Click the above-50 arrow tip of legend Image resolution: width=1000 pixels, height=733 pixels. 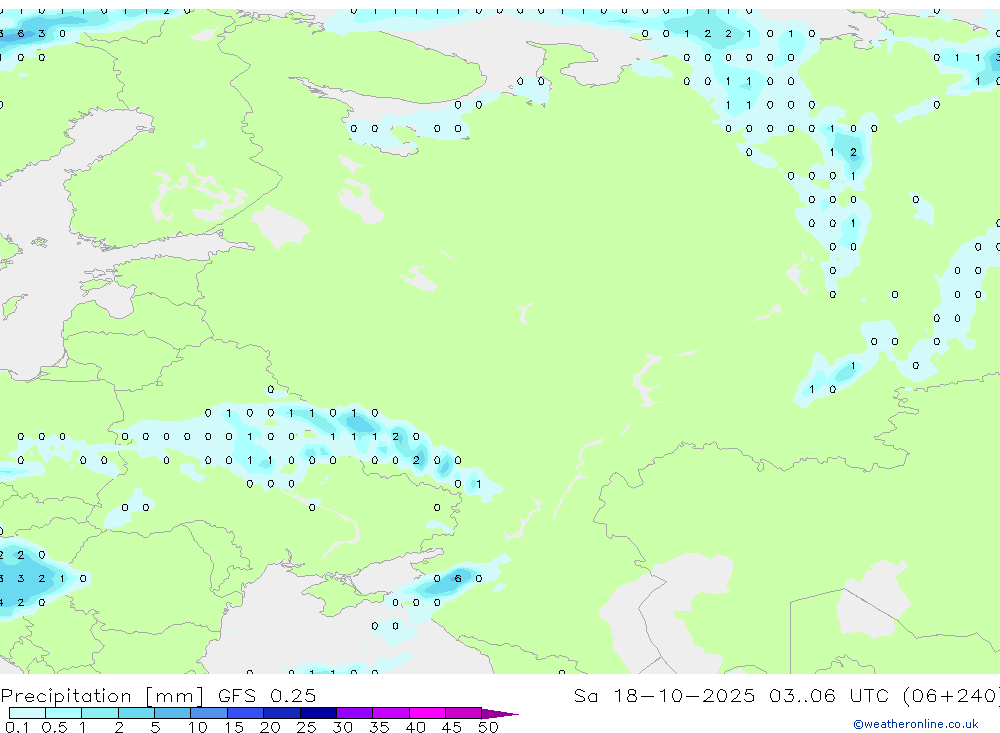(x=500, y=714)
